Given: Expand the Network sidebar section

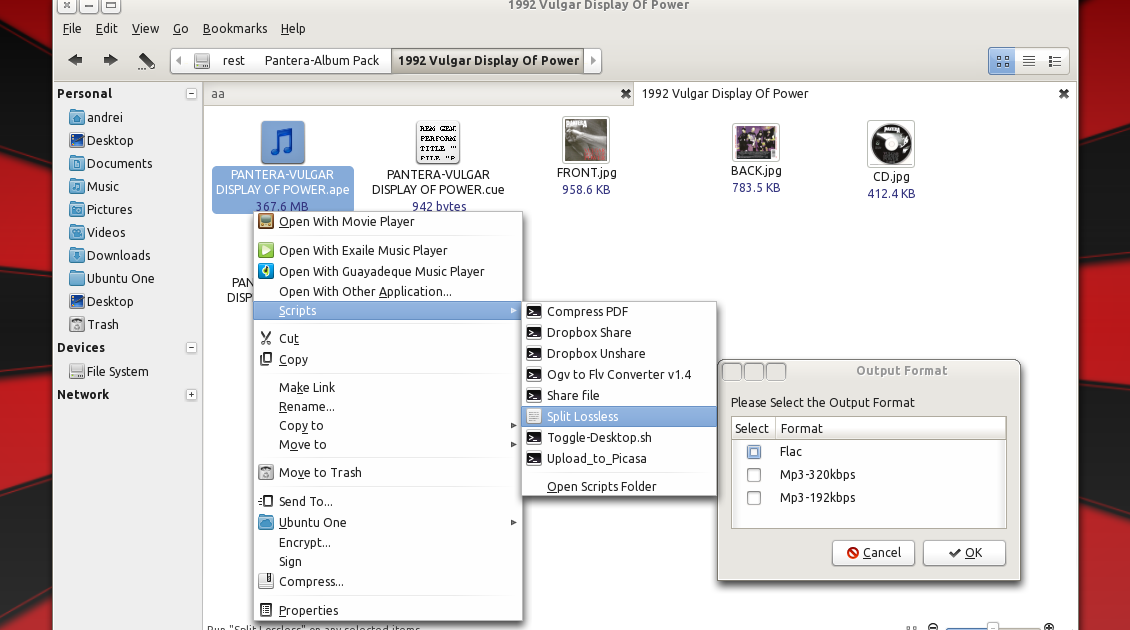Looking at the screenshot, I should [190, 394].
